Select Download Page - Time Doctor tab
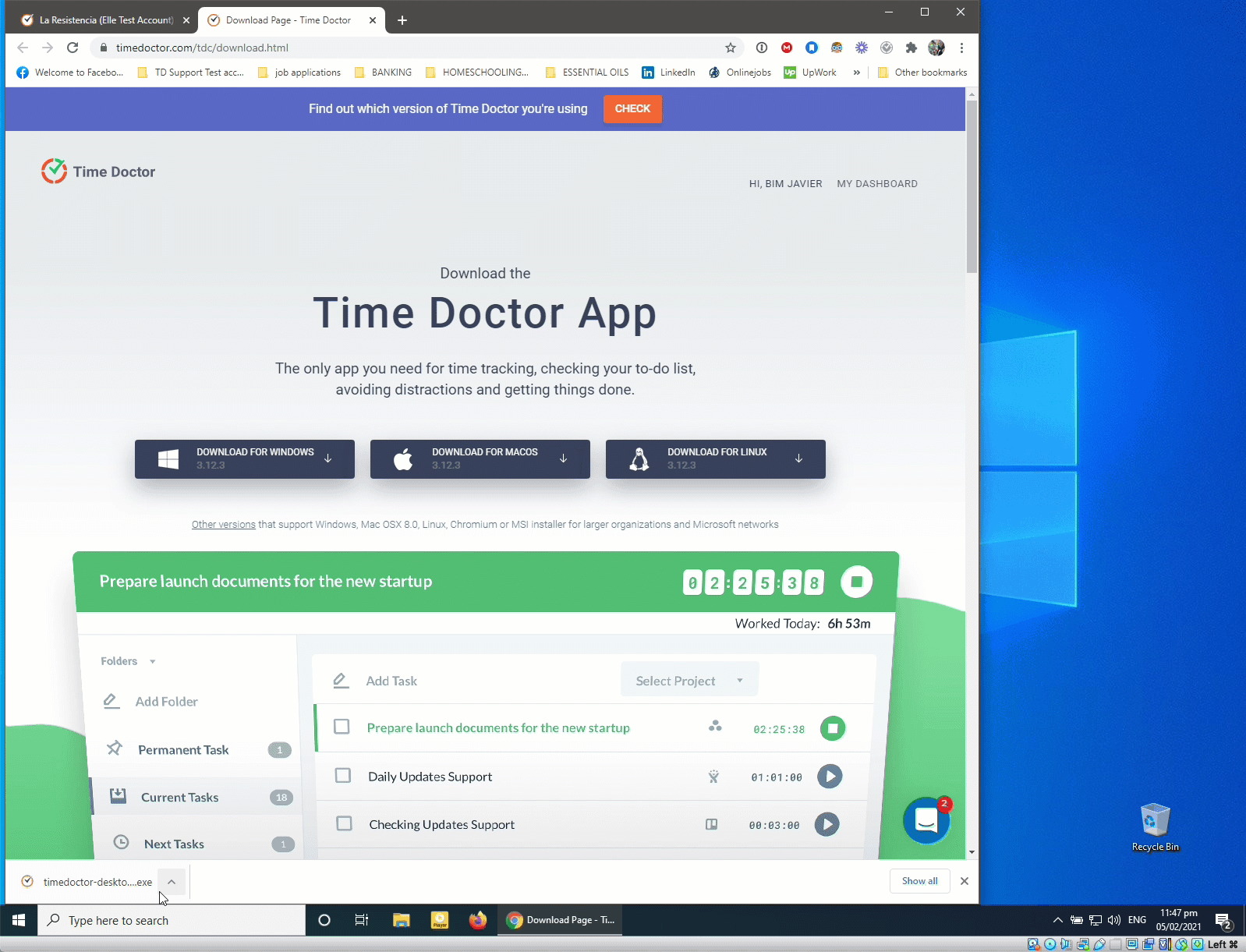Screen dimensions: 1246x952 (x=288, y=20)
